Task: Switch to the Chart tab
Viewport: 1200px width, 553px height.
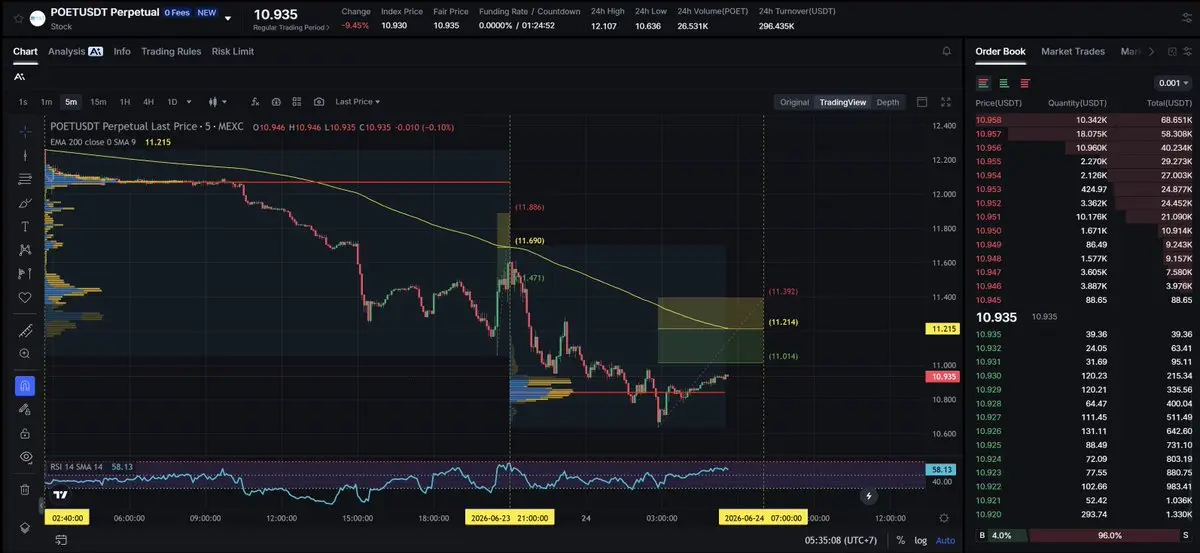Action: click(x=25, y=51)
